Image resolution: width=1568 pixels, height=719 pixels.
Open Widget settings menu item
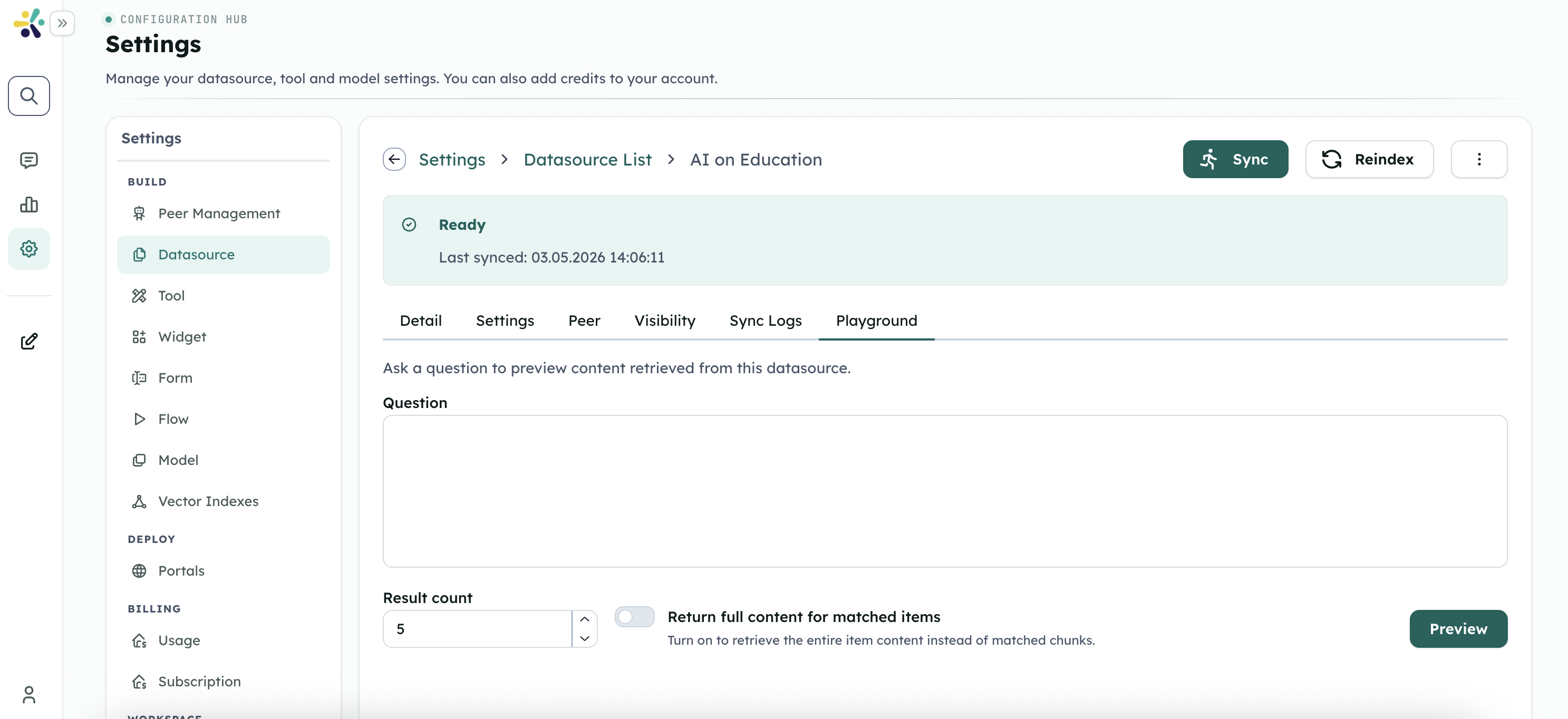tap(223, 337)
